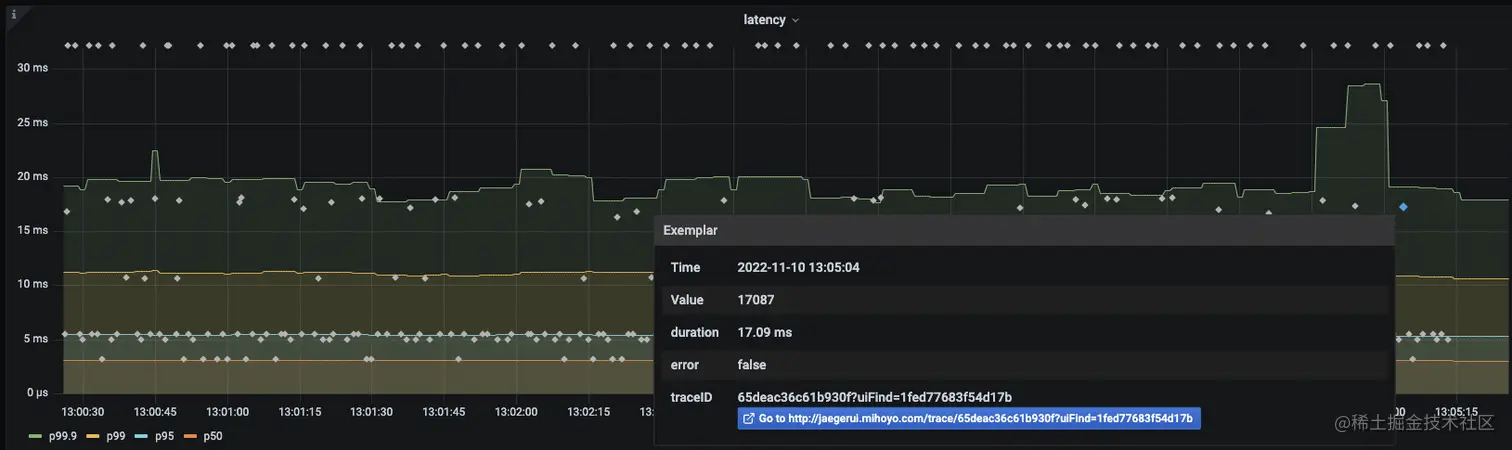
Task: Click the 30 ms y-axis label
Action: [33, 68]
